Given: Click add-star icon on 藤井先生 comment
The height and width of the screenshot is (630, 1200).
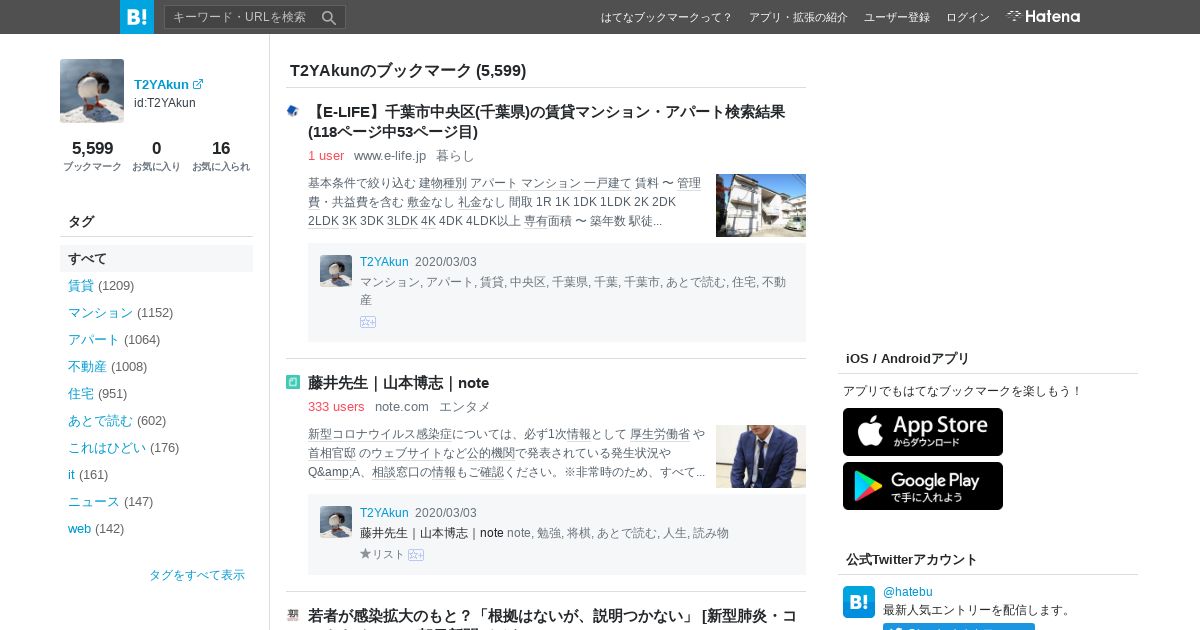Looking at the screenshot, I should pyautogui.click(x=416, y=555).
